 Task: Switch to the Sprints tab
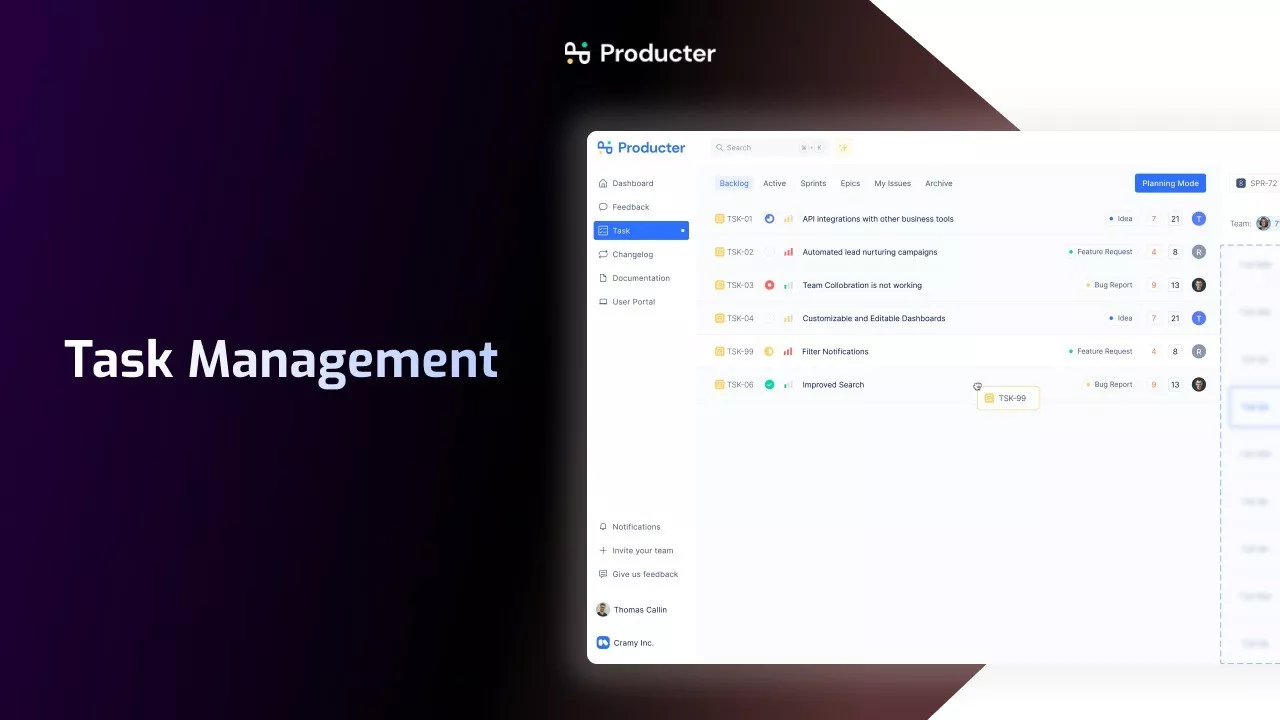click(813, 184)
